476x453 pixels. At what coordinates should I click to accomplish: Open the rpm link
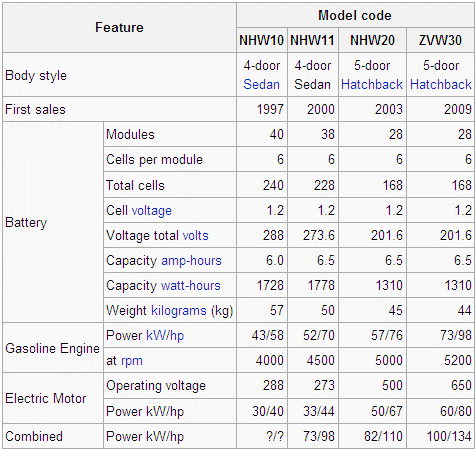click(x=132, y=361)
